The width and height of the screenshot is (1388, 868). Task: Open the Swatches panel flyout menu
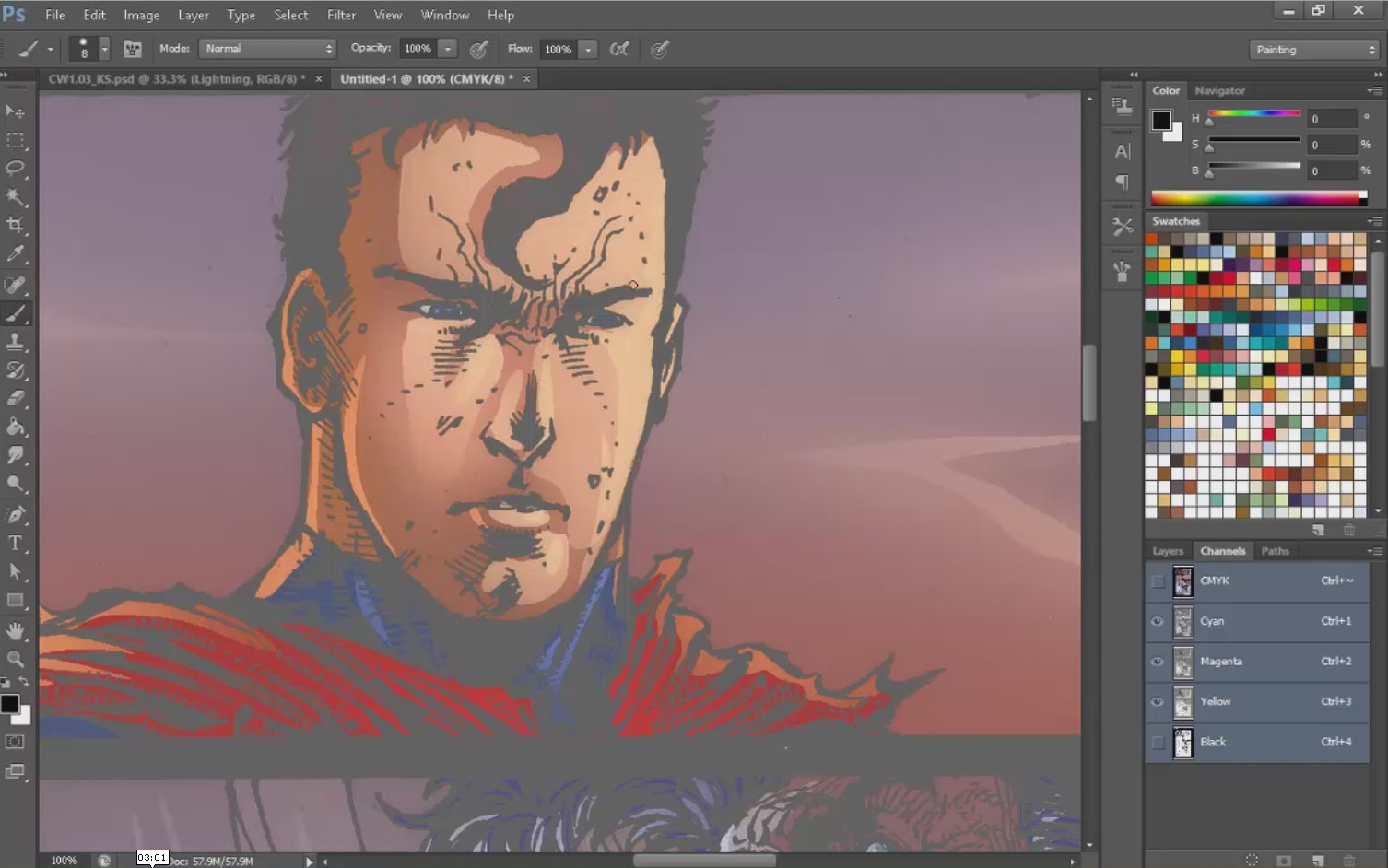pyautogui.click(x=1374, y=221)
